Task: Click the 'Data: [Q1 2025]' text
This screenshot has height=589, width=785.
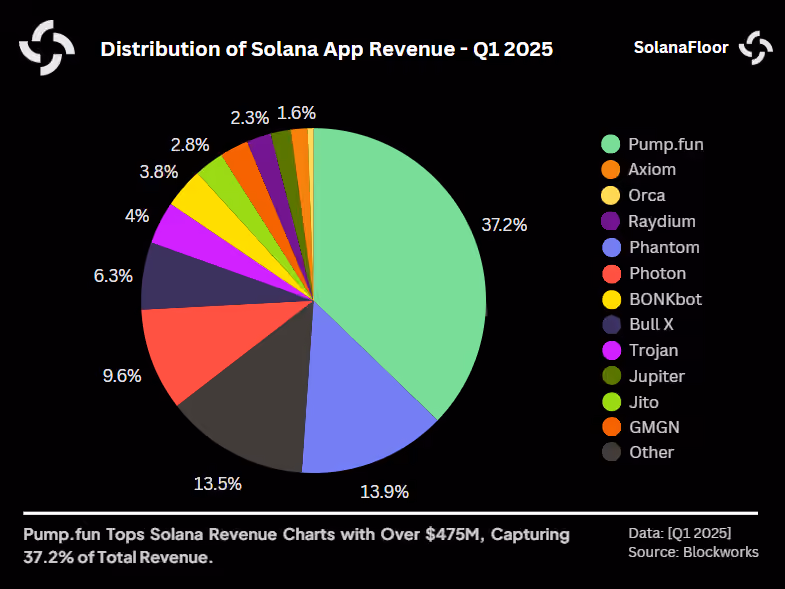Action: click(680, 533)
